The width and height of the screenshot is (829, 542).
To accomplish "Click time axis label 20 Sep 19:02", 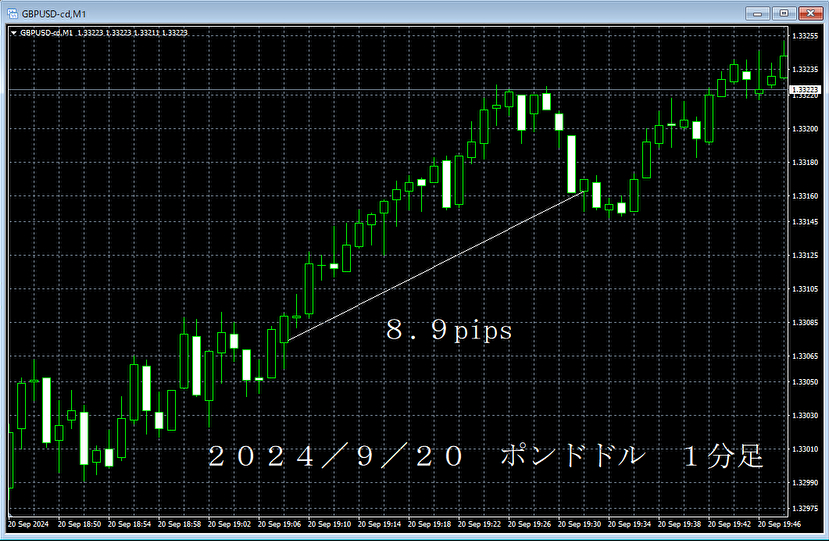I will 229,525.
